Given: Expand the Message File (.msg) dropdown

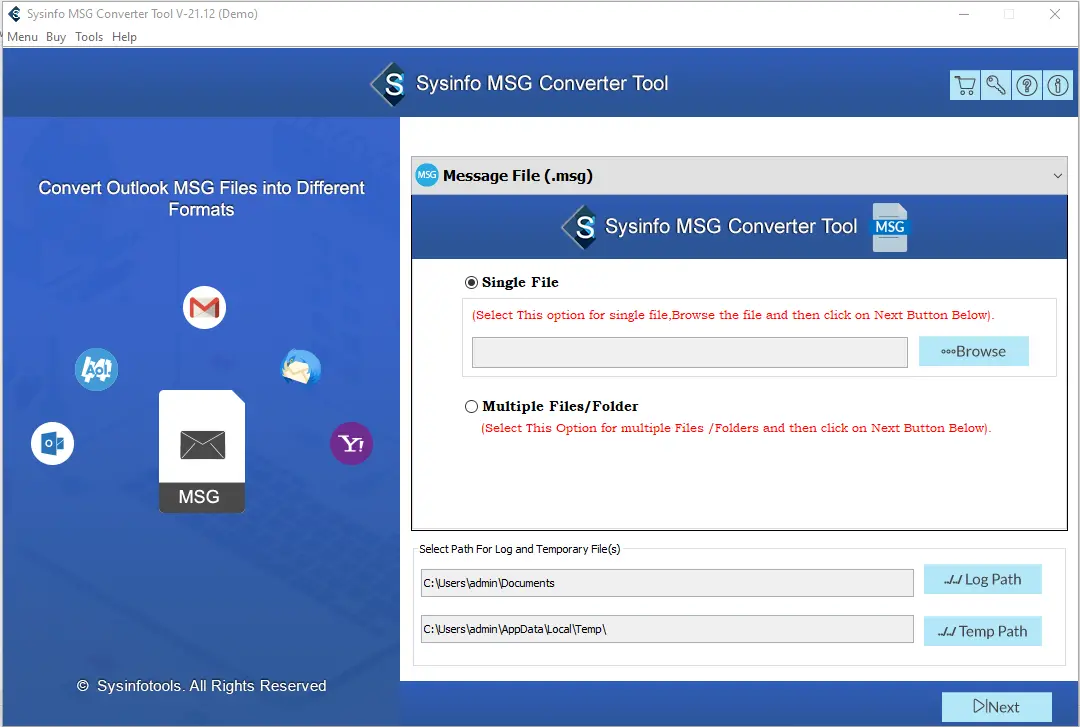Looking at the screenshot, I should tap(1058, 176).
